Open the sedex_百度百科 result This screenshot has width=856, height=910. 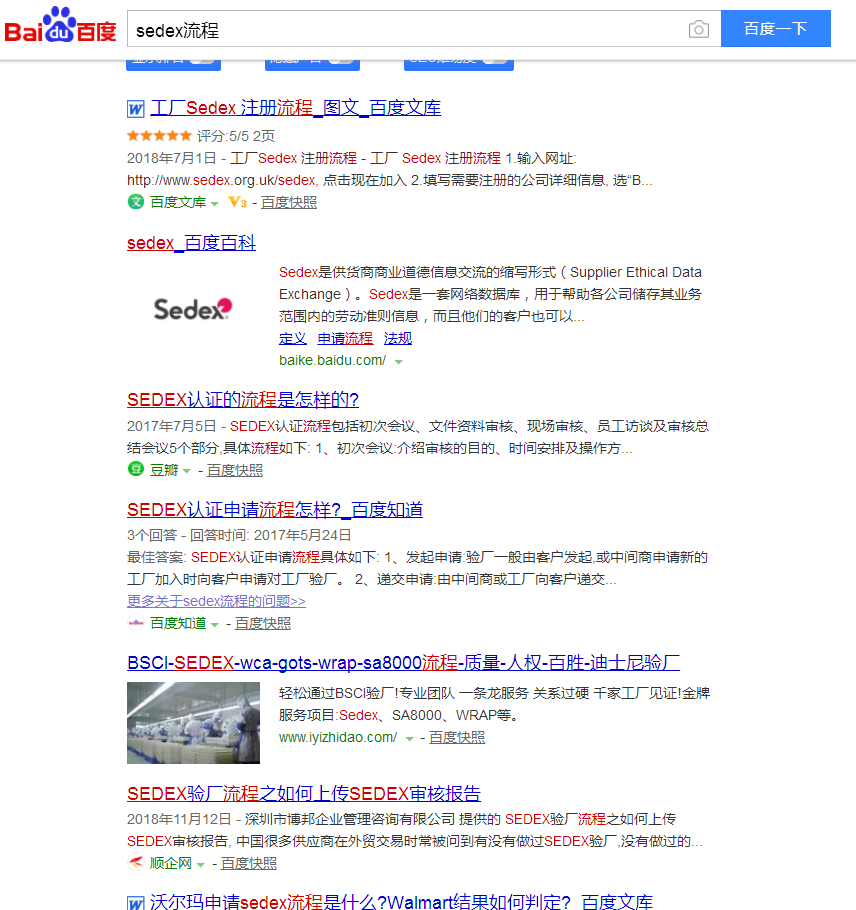click(x=192, y=243)
